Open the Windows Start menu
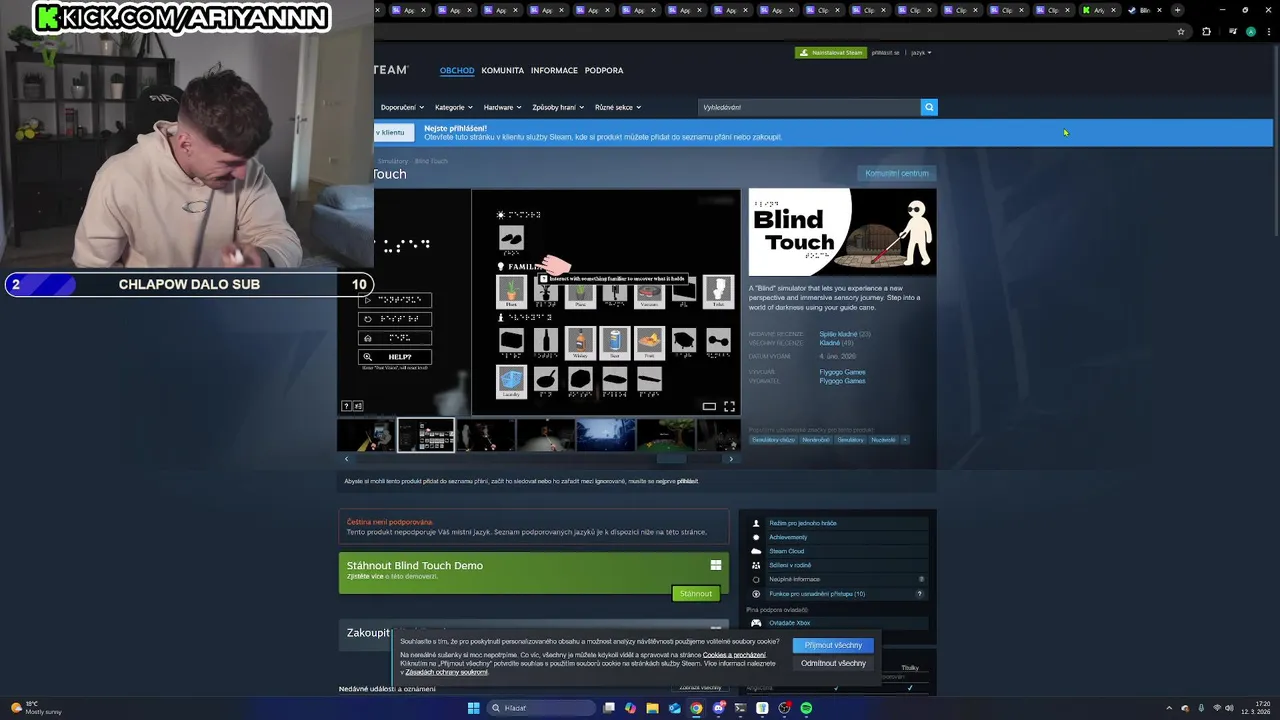The height and width of the screenshot is (720, 1280). (474, 708)
